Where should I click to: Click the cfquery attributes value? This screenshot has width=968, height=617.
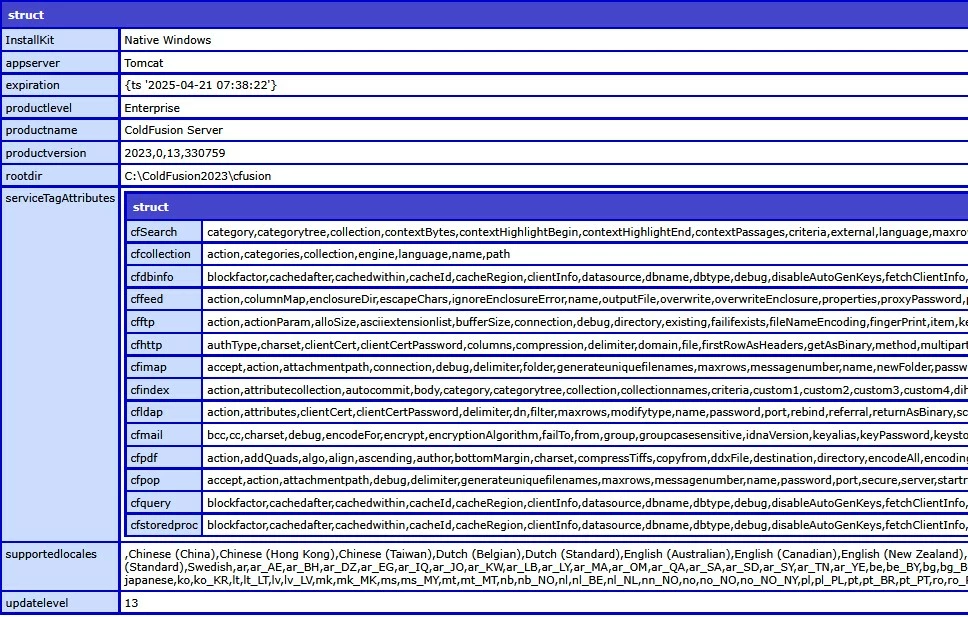coord(585,503)
